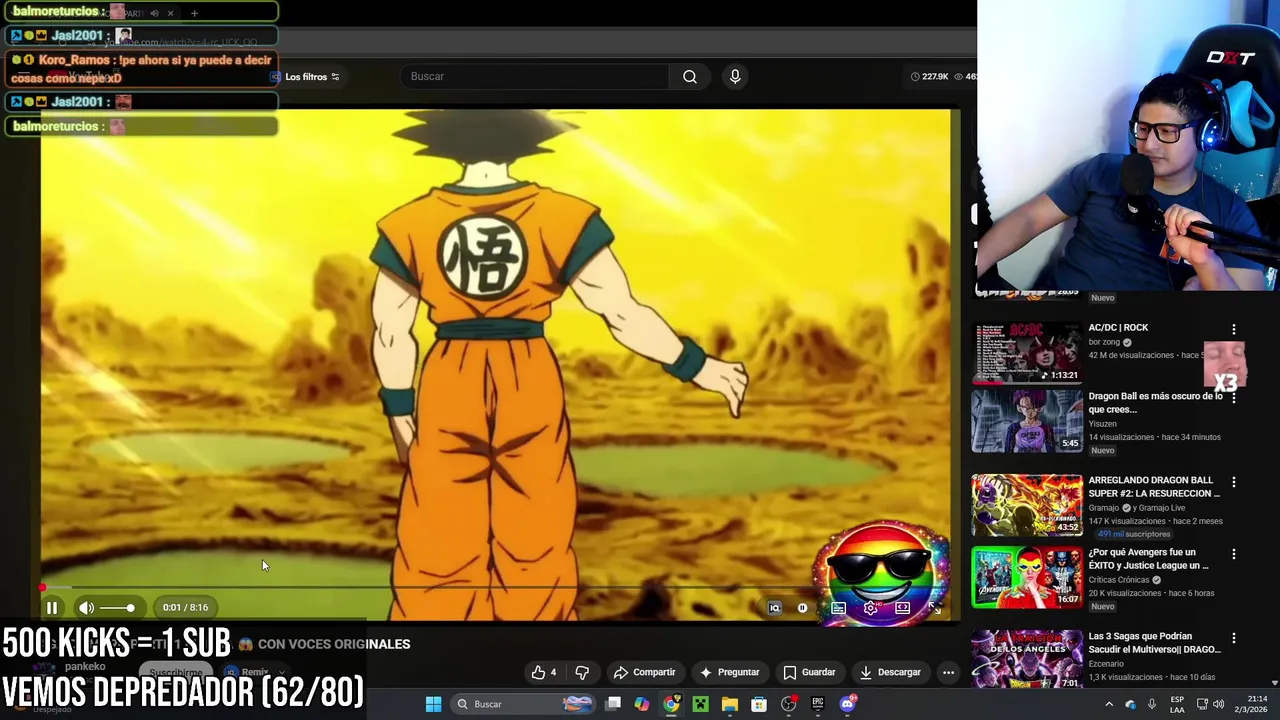Open Microsoft Store from the taskbar
The width and height of the screenshot is (1280, 720).
tap(759, 704)
